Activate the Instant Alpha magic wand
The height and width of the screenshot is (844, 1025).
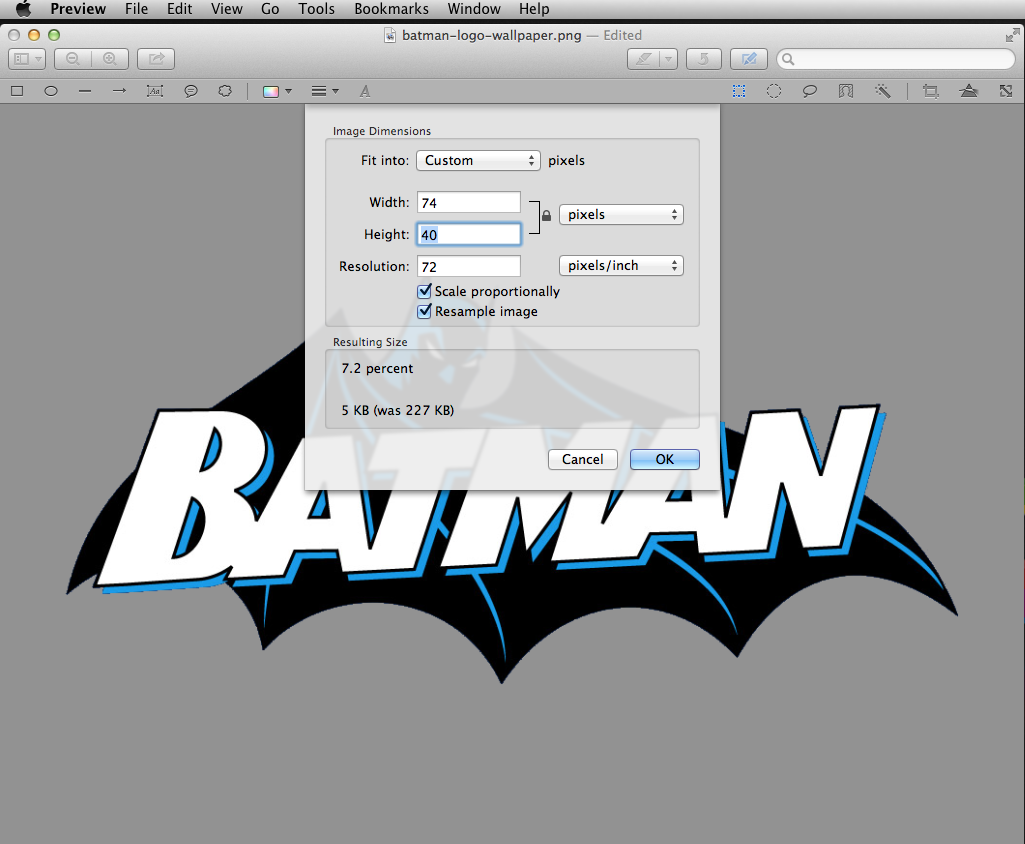click(882, 91)
